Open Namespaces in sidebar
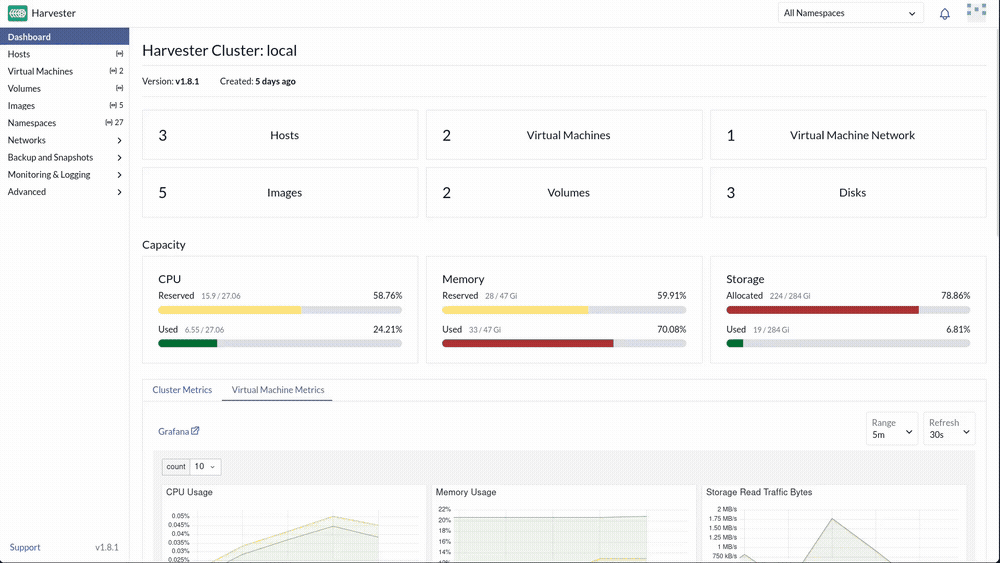Screen dimensions: 1000x563 point(64,123)
